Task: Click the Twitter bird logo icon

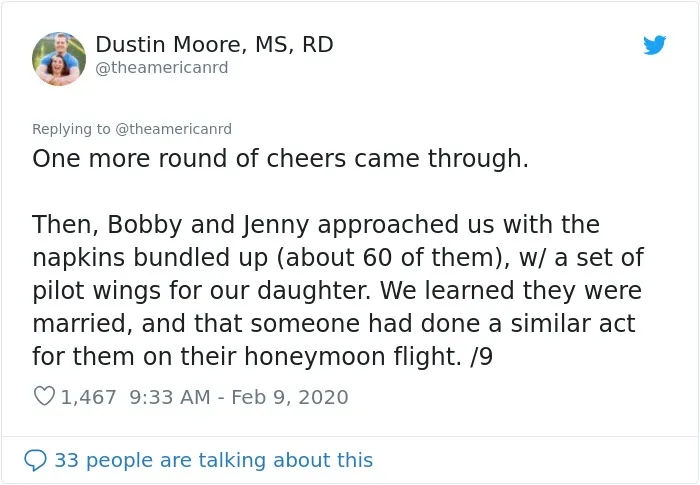Action: (654, 45)
